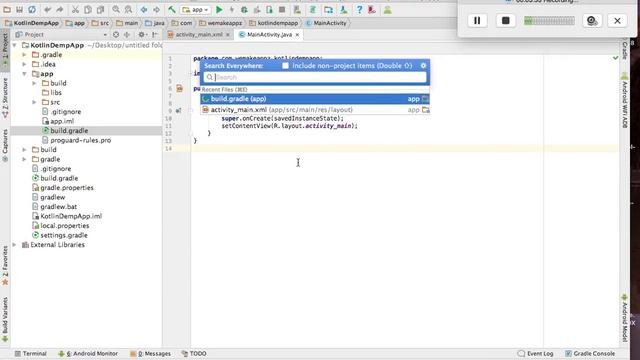Click the Save All toolbar icon
This screenshot has width=640, height=360.
(x=19, y=9)
